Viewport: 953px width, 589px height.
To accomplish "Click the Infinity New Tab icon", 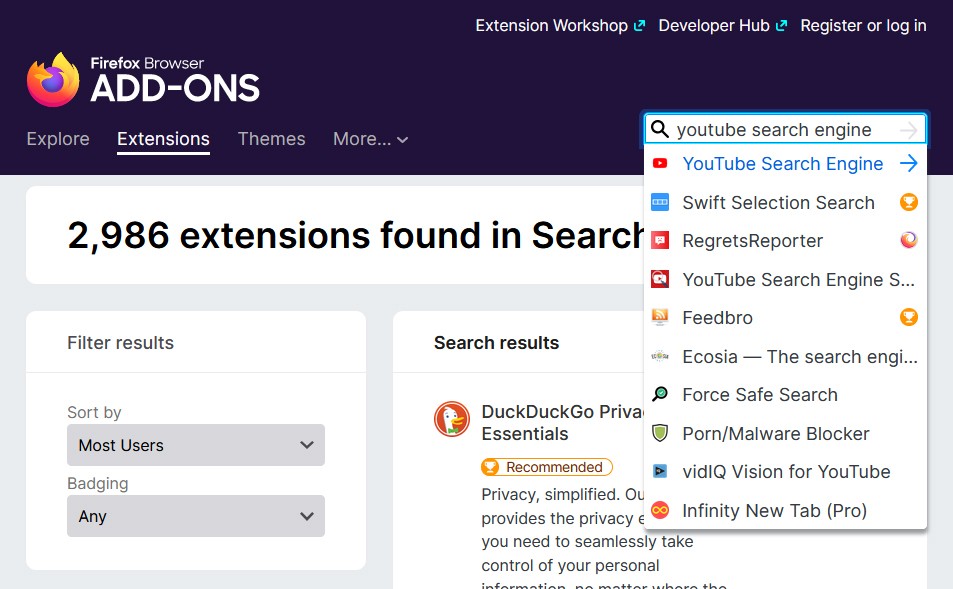I will tap(660, 510).
